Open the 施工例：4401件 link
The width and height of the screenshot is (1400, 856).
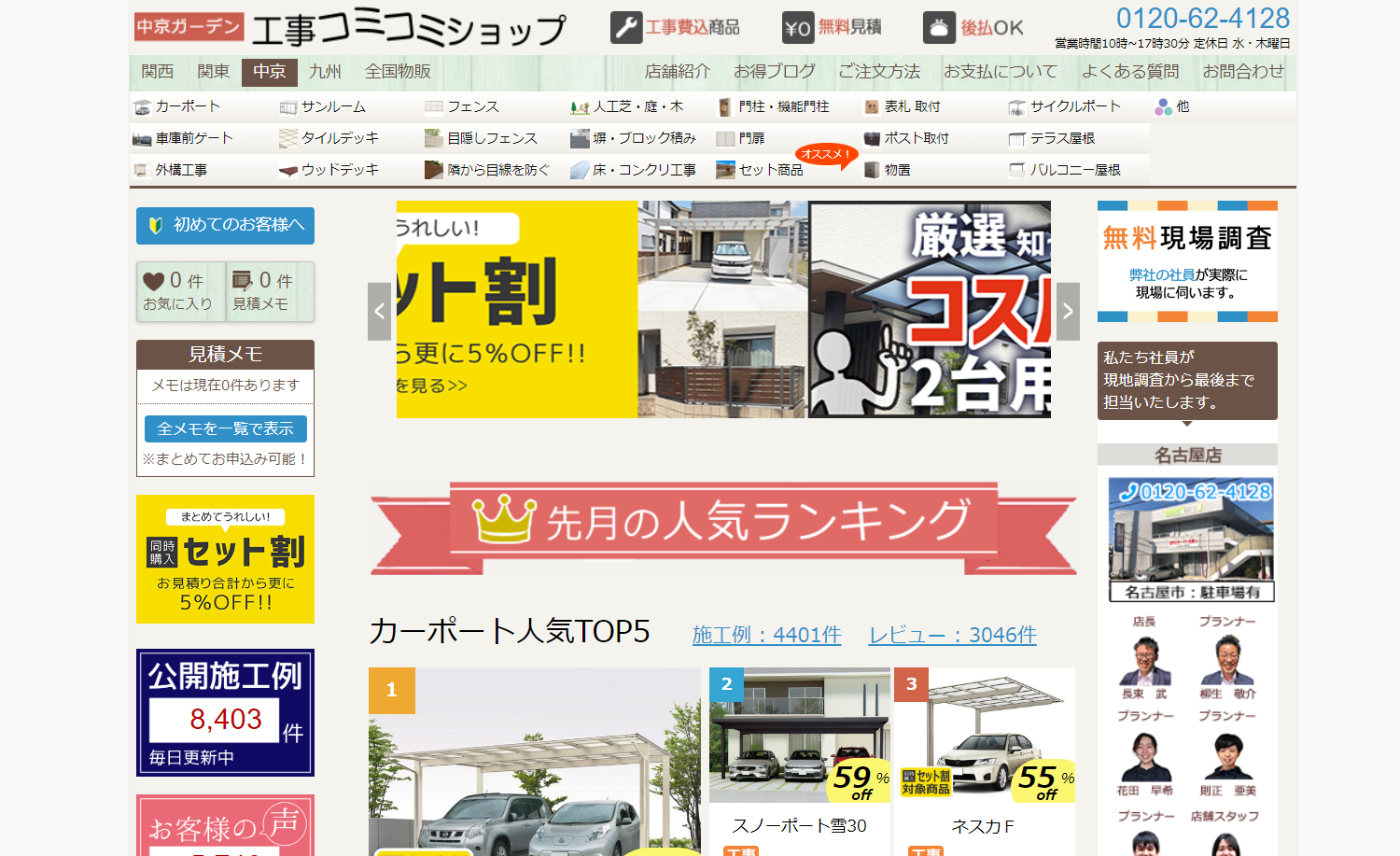[x=765, y=634]
